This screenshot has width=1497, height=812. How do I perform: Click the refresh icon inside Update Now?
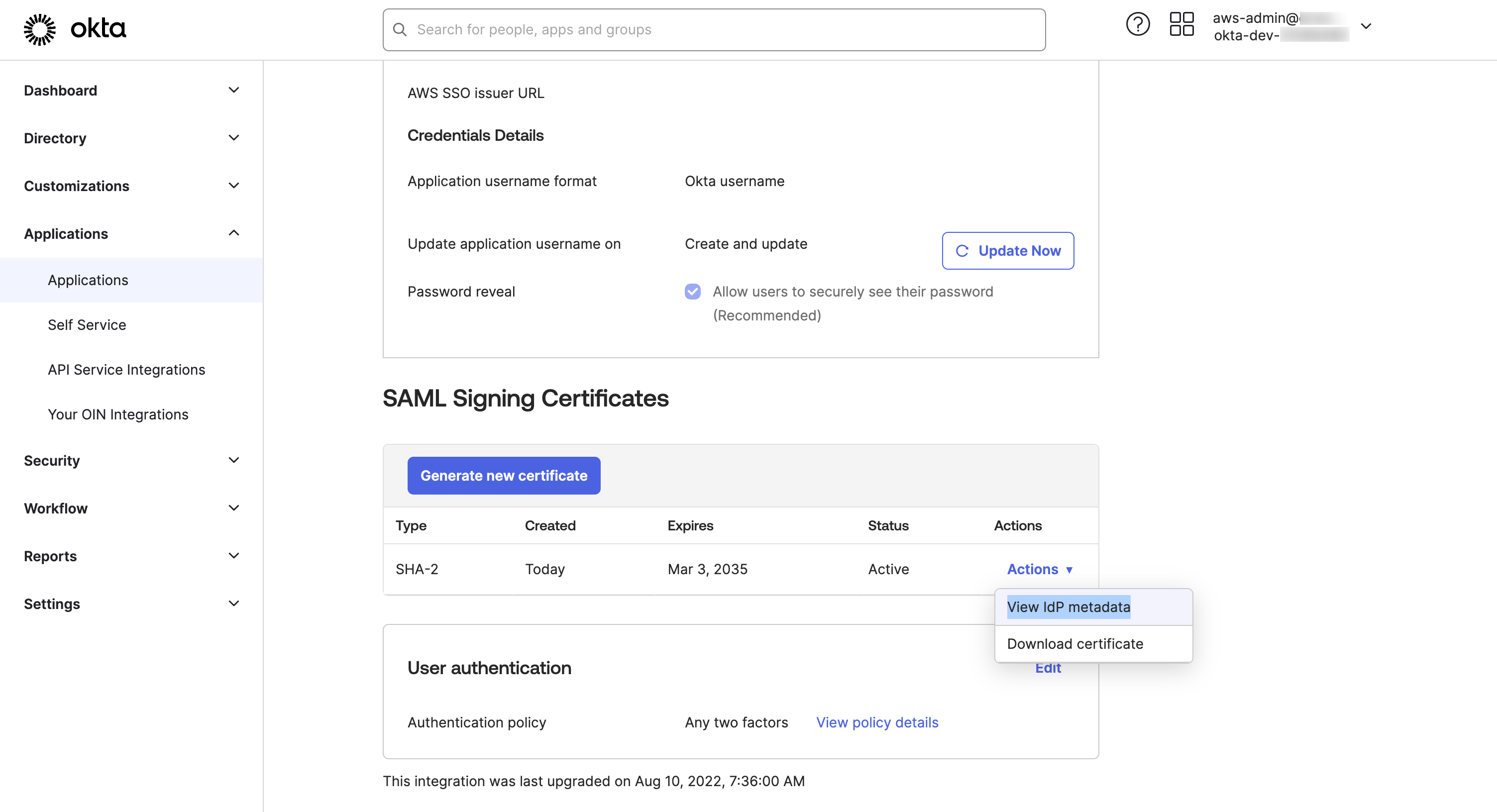coord(962,250)
